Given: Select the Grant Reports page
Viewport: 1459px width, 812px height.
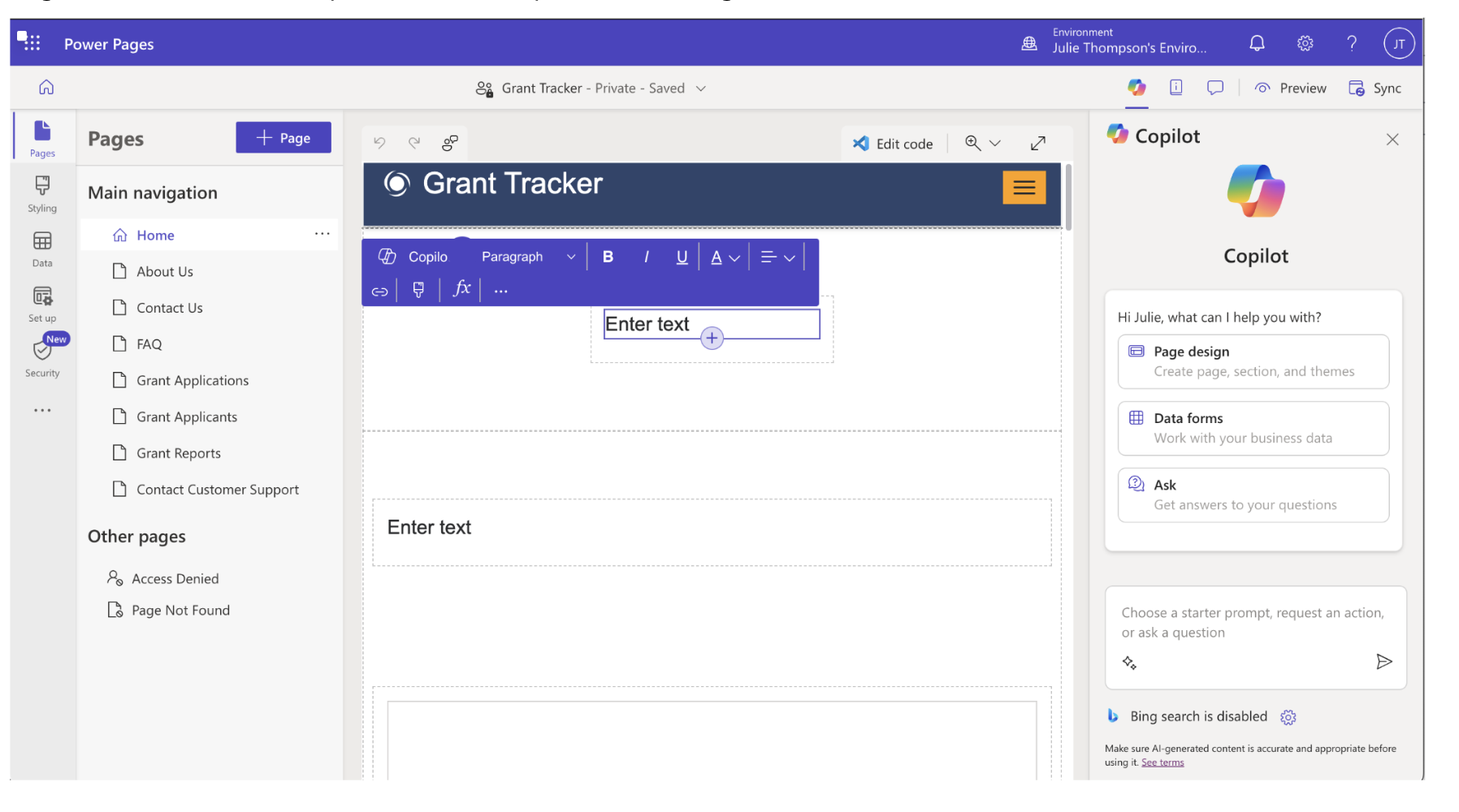Looking at the screenshot, I should click(179, 453).
